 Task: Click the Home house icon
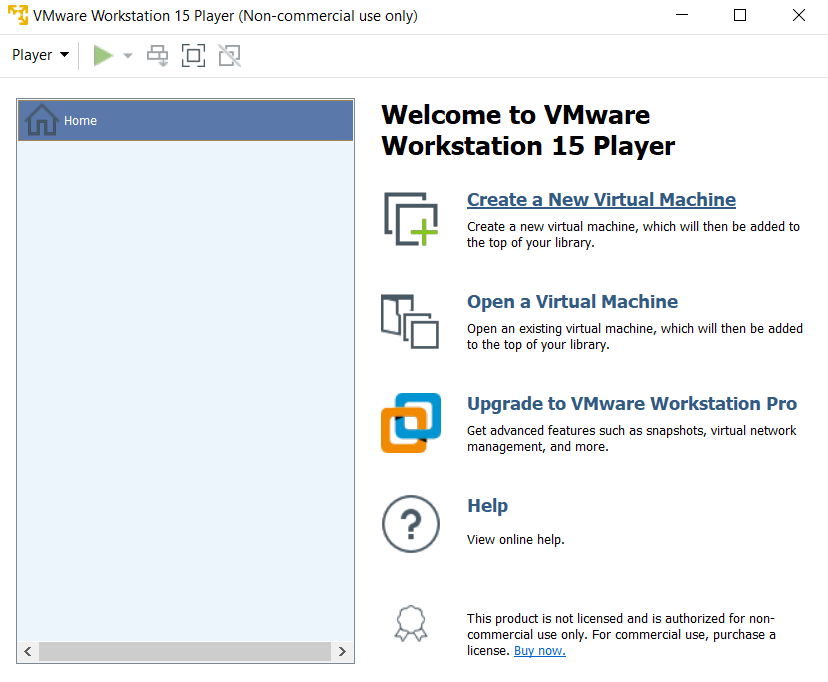(42, 121)
